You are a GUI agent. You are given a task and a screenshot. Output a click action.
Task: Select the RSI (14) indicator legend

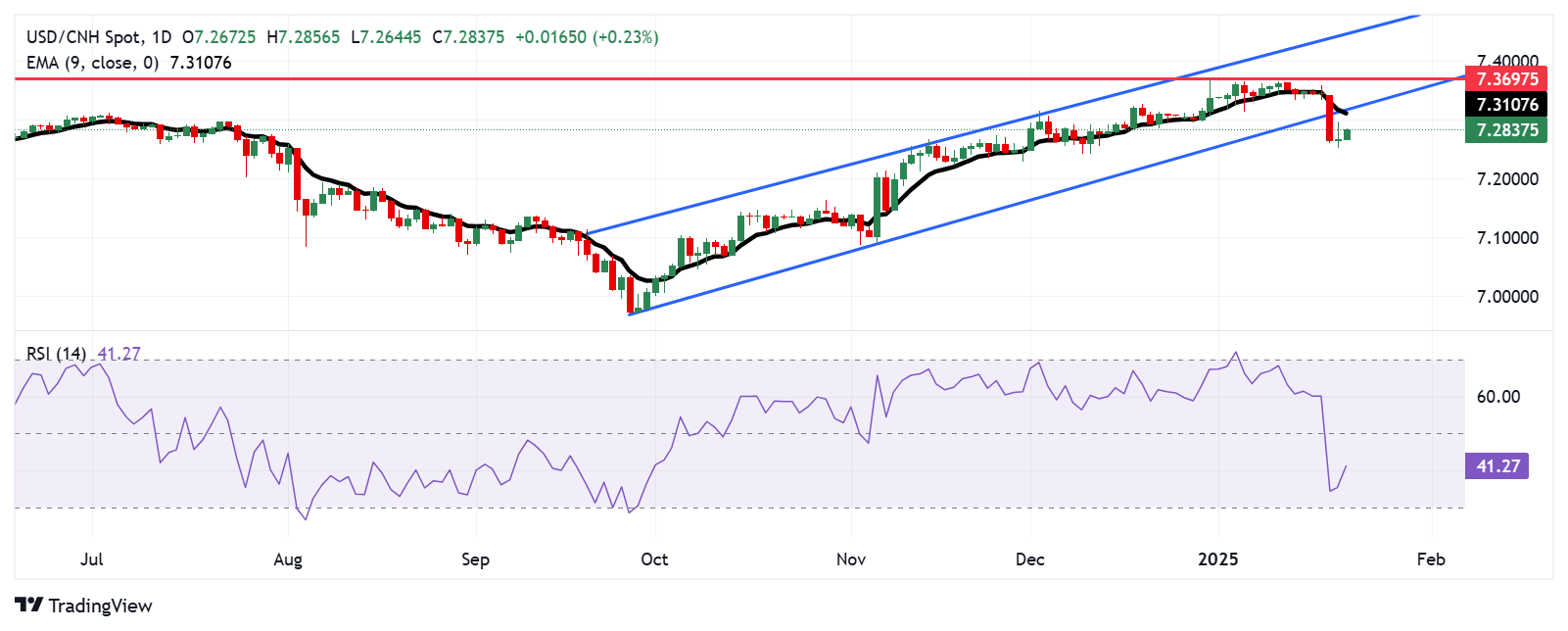[56, 354]
